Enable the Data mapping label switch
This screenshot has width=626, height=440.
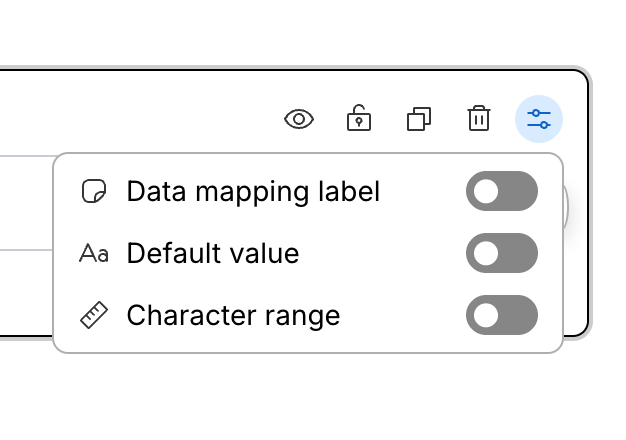501,192
